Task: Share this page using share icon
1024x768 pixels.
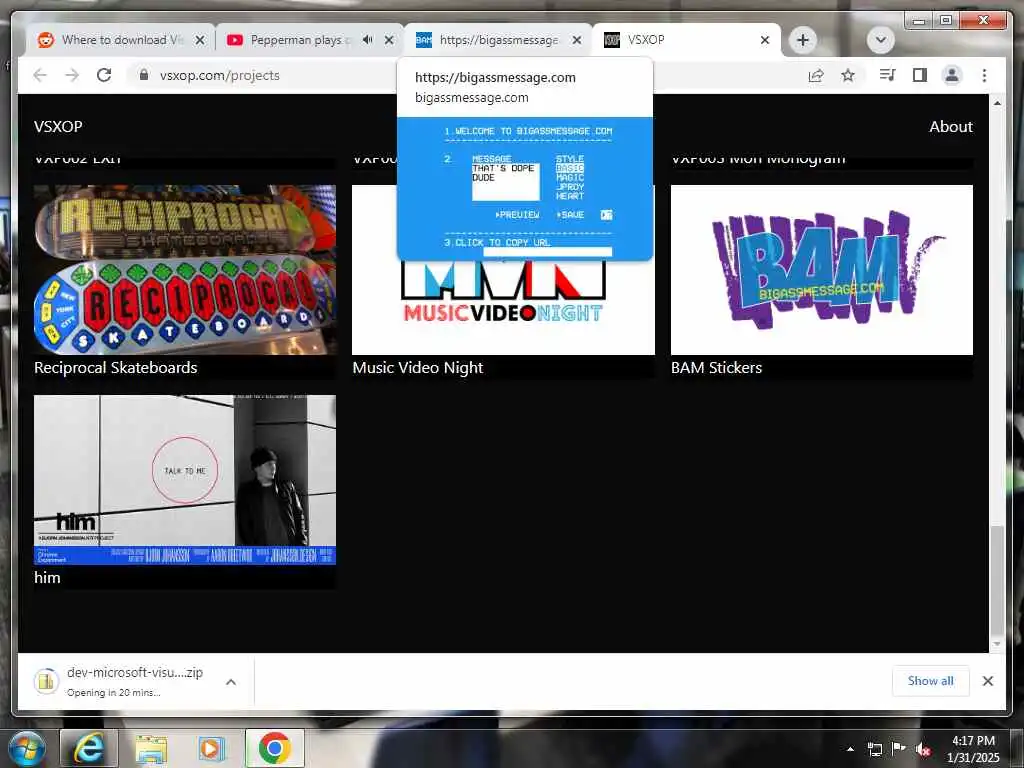Action: (x=816, y=75)
